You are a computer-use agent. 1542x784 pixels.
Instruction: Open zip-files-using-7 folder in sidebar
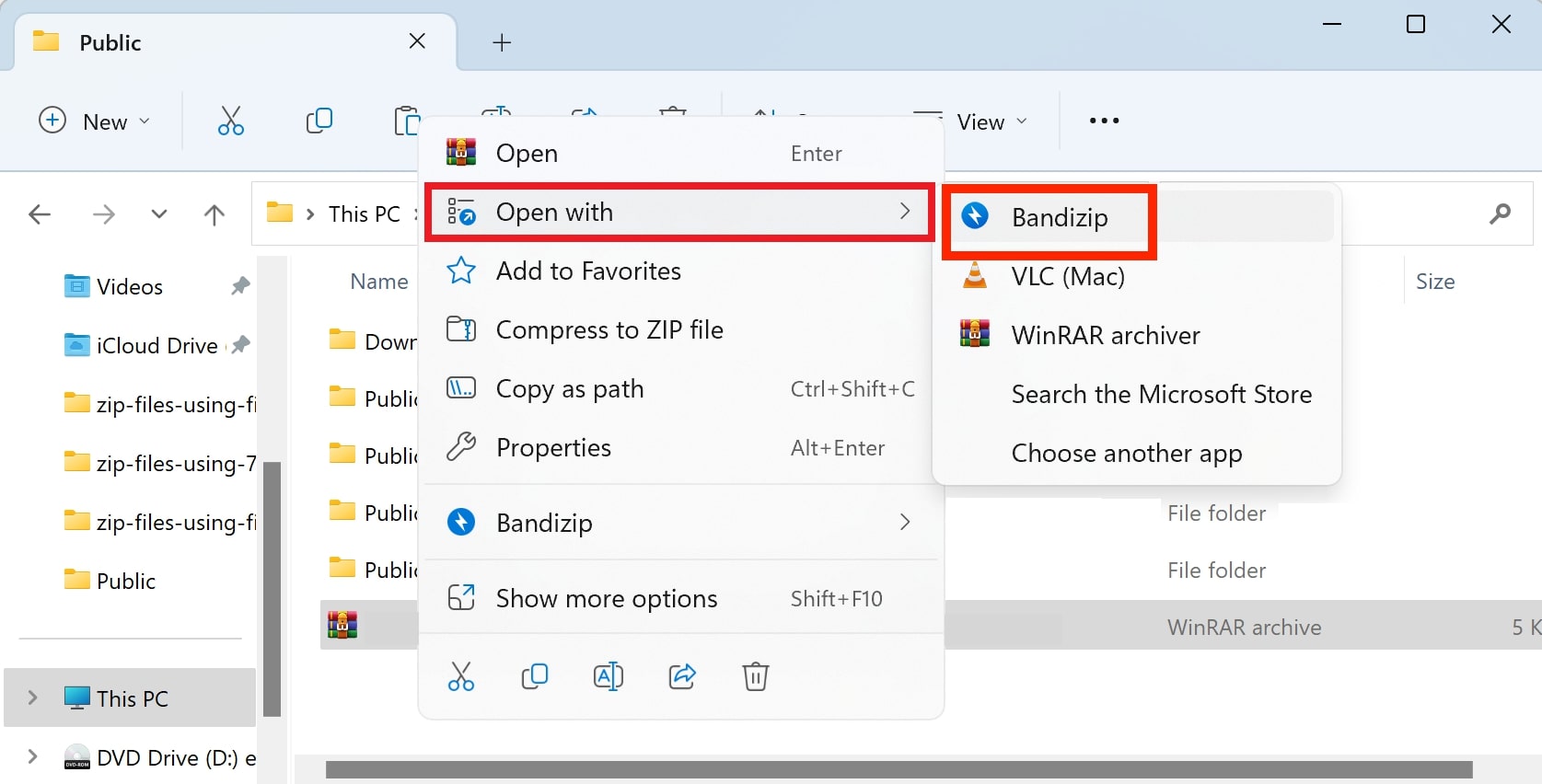coord(160,463)
